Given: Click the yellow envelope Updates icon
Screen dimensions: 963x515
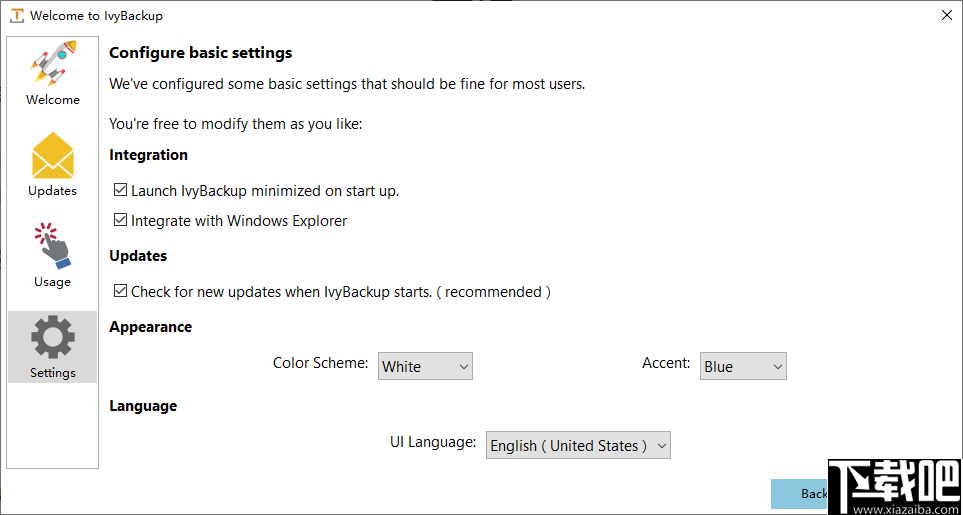Looking at the screenshot, I should tap(53, 155).
